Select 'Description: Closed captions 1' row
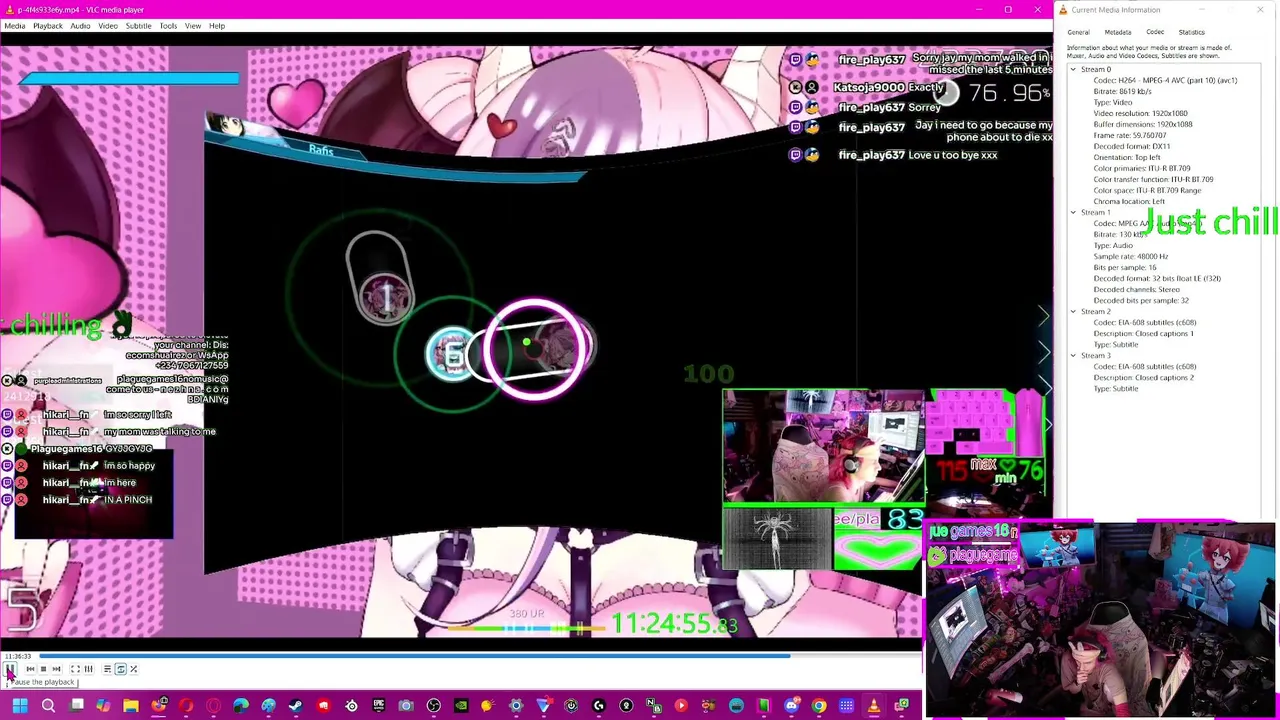1280x720 pixels. (x=1143, y=333)
